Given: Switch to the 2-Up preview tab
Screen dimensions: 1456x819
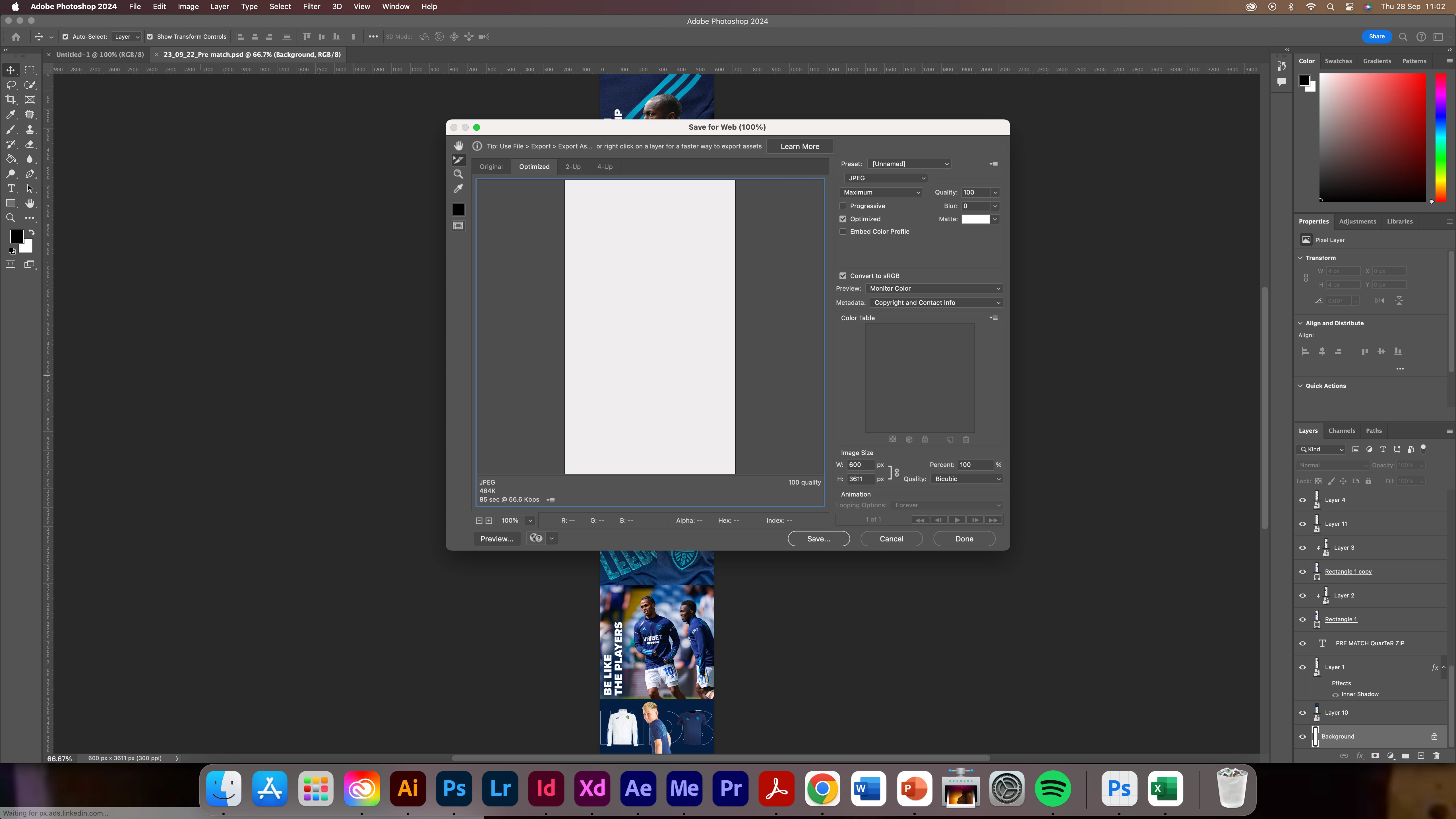Looking at the screenshot, I should (572, 167).
